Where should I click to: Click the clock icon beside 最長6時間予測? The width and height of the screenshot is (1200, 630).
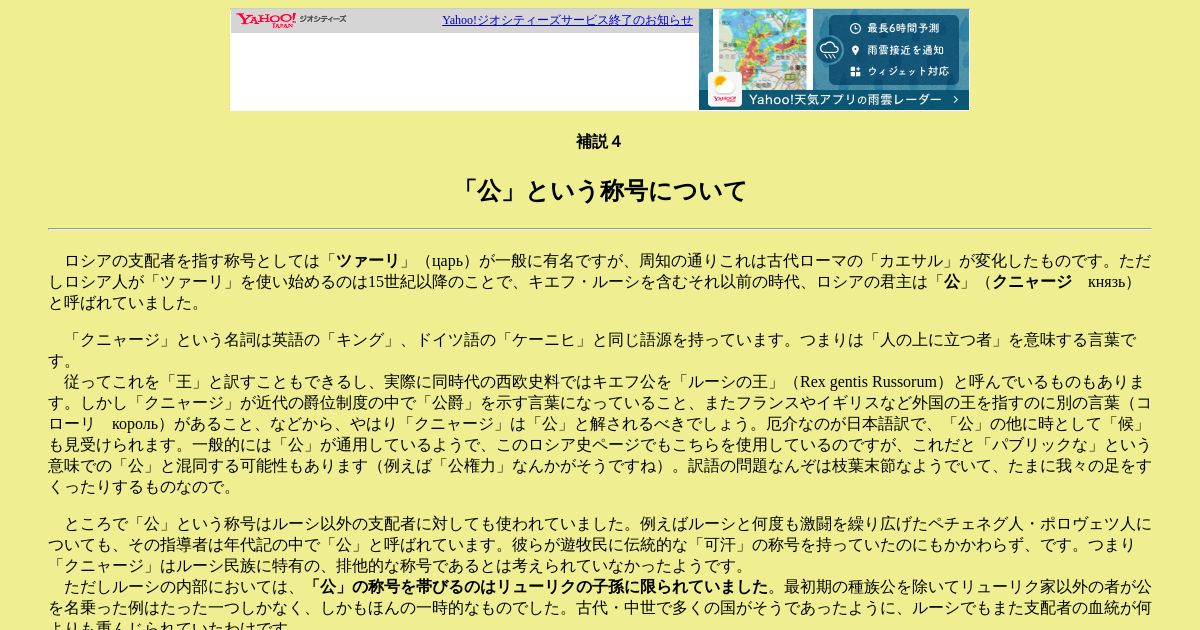coord(855,28)
